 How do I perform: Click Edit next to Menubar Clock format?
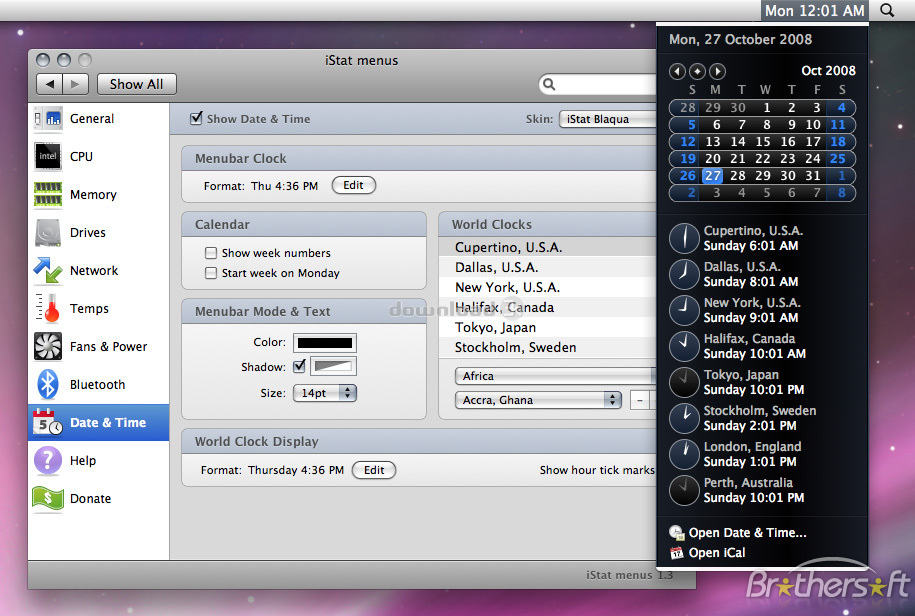[353, 185]
